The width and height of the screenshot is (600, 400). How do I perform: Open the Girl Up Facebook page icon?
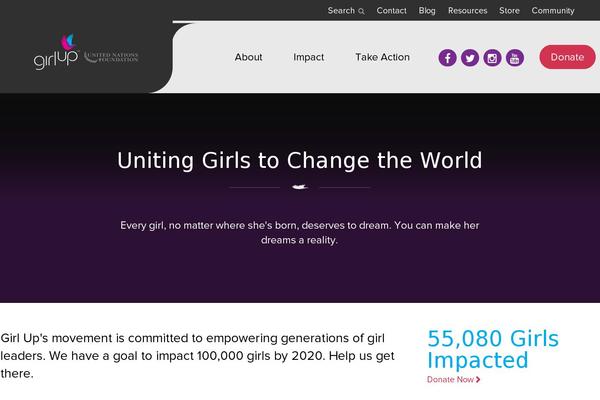447,57
